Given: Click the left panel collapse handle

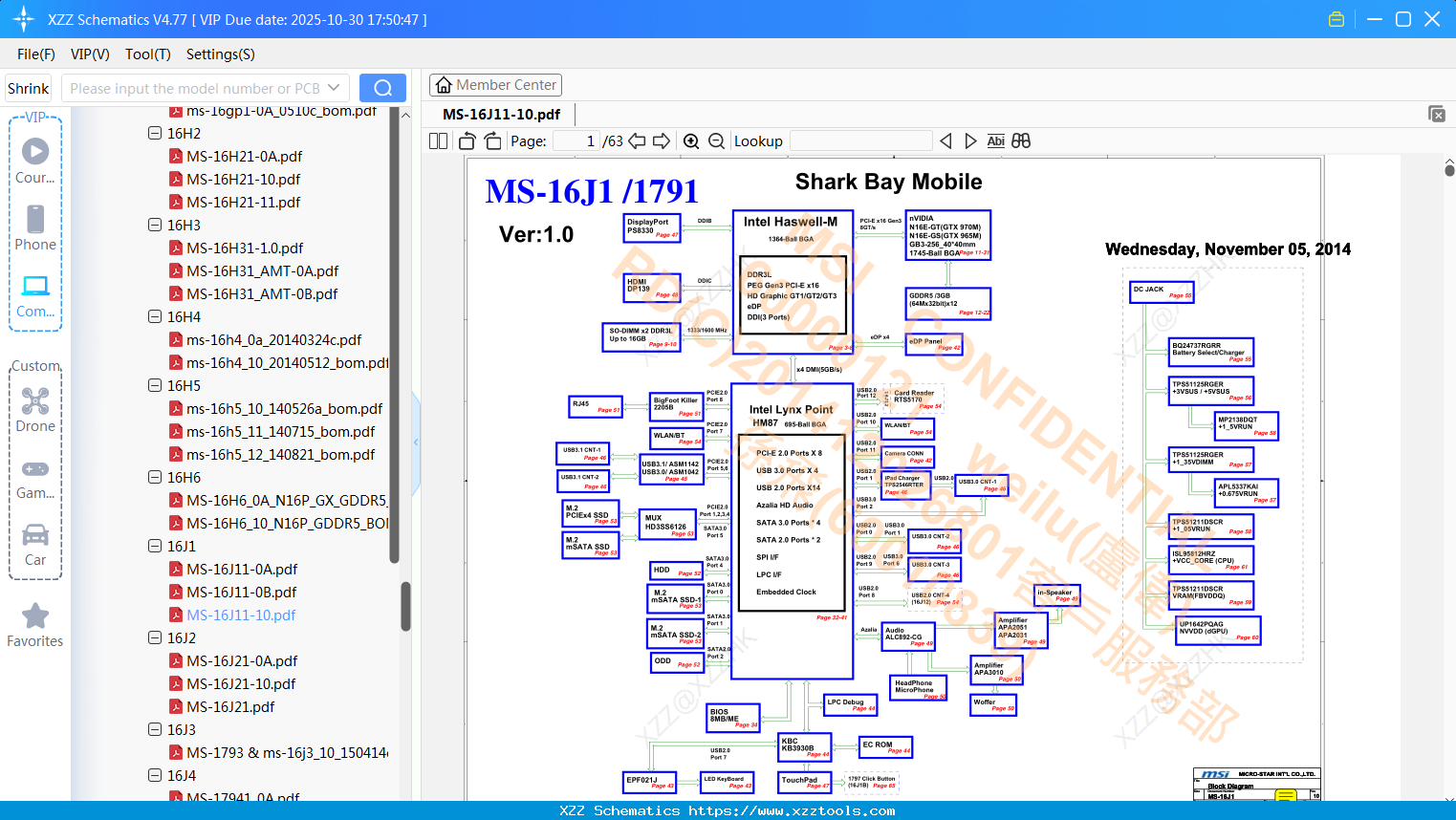Looking at the screenshot, I should (x=416, y=442).
